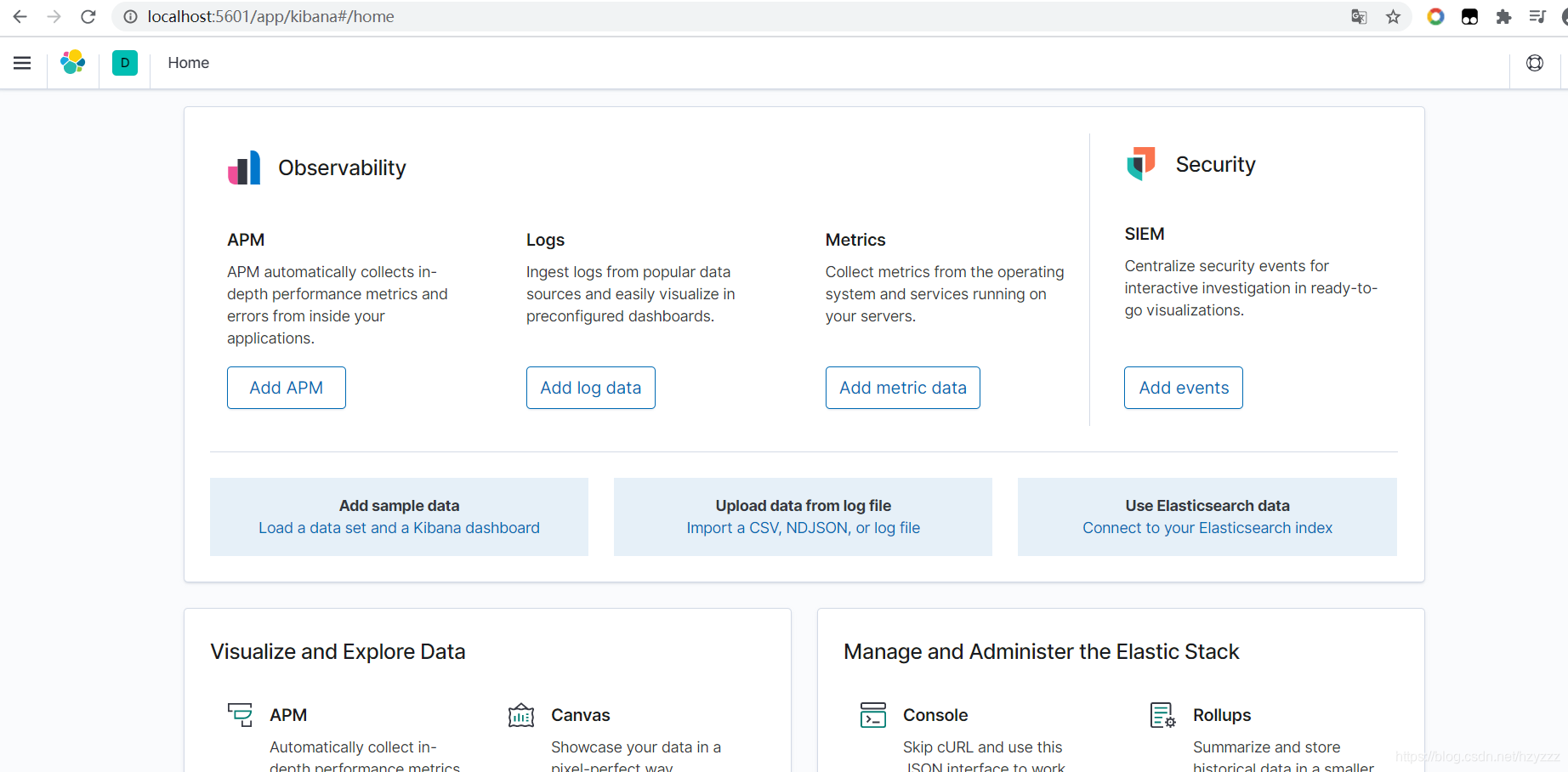Click the Canvas app icon
This screenshot has height=772, width=1568.
(521, 715)
